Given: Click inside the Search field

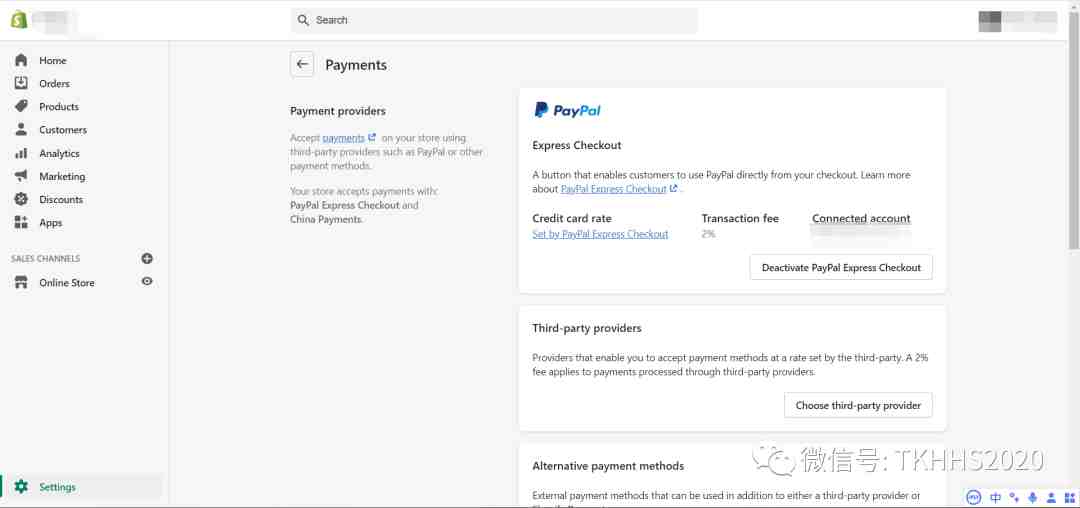Looking at the screenshot, I should tap(494, 20).
